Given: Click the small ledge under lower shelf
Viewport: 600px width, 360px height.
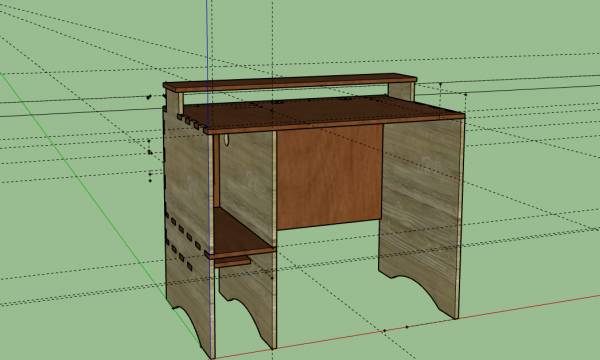Looking at the screenshot, I should [233, 262].
